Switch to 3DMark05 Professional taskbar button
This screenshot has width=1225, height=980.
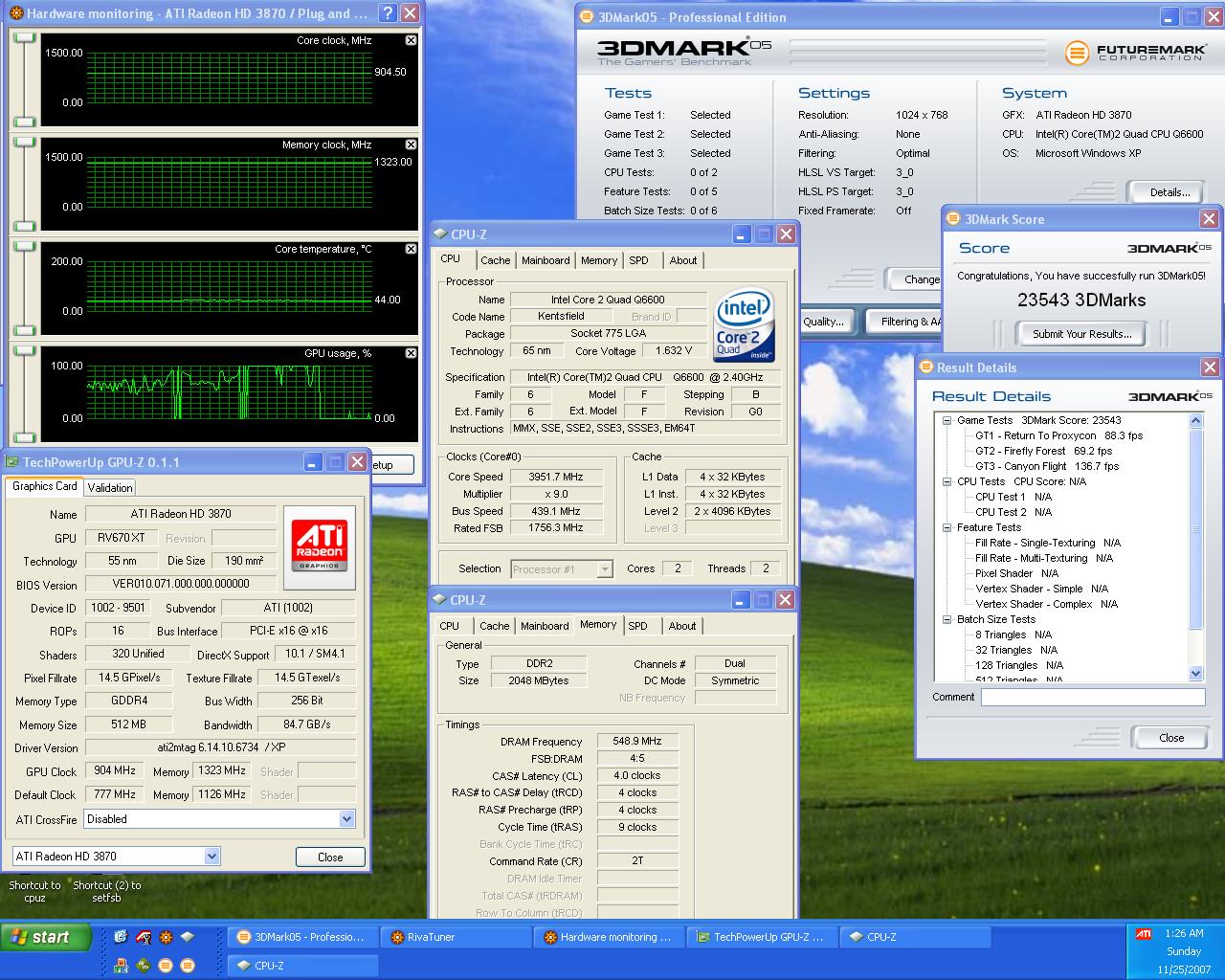pos(301,937)
